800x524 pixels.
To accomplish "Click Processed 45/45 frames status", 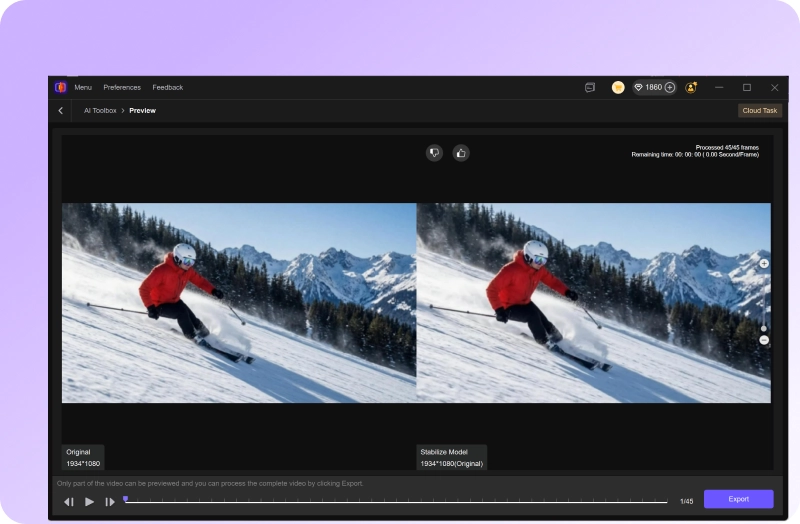I will click(x=727, y=147).
